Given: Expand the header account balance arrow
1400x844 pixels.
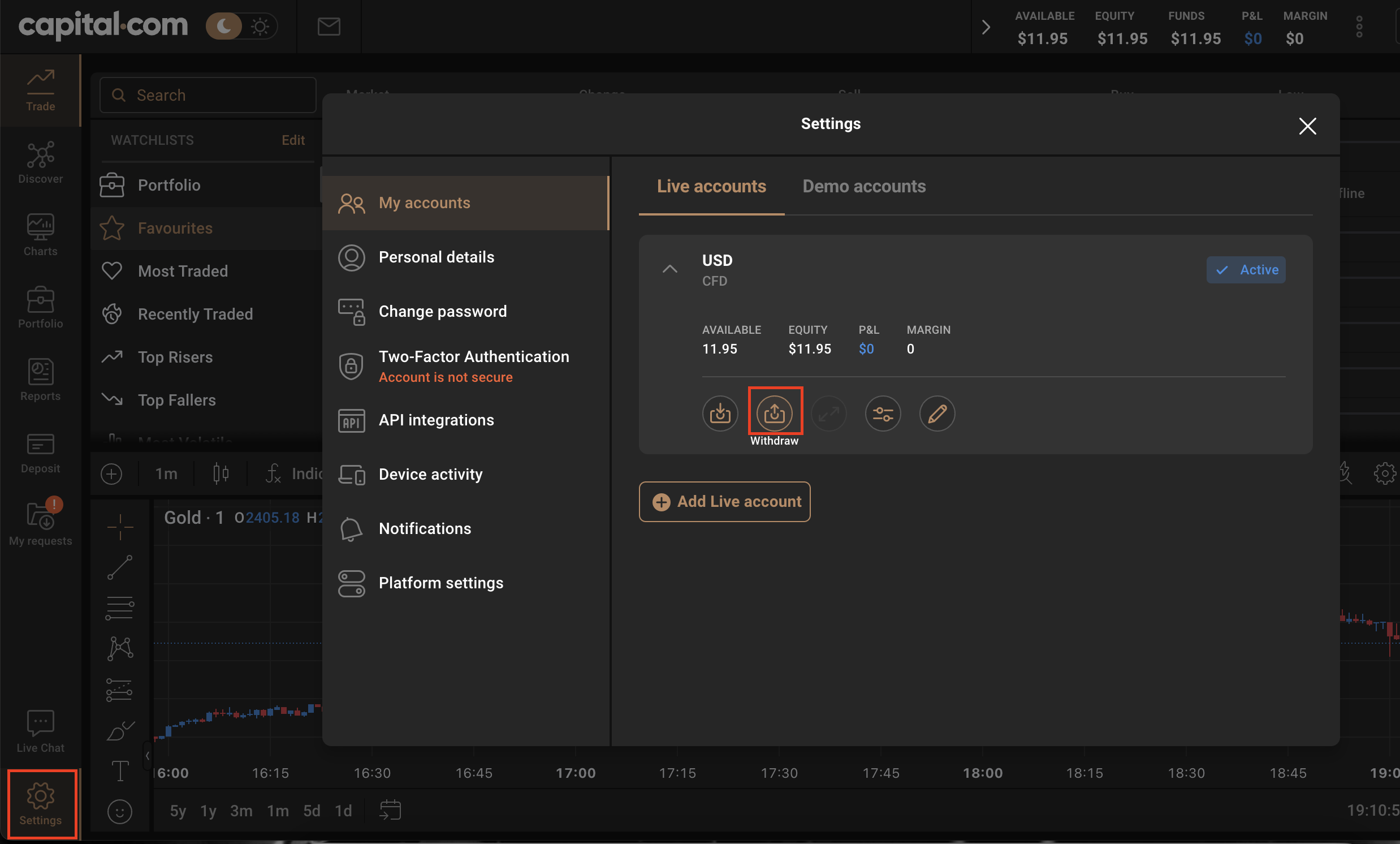Looking at the screenshot, I should 986,27.
